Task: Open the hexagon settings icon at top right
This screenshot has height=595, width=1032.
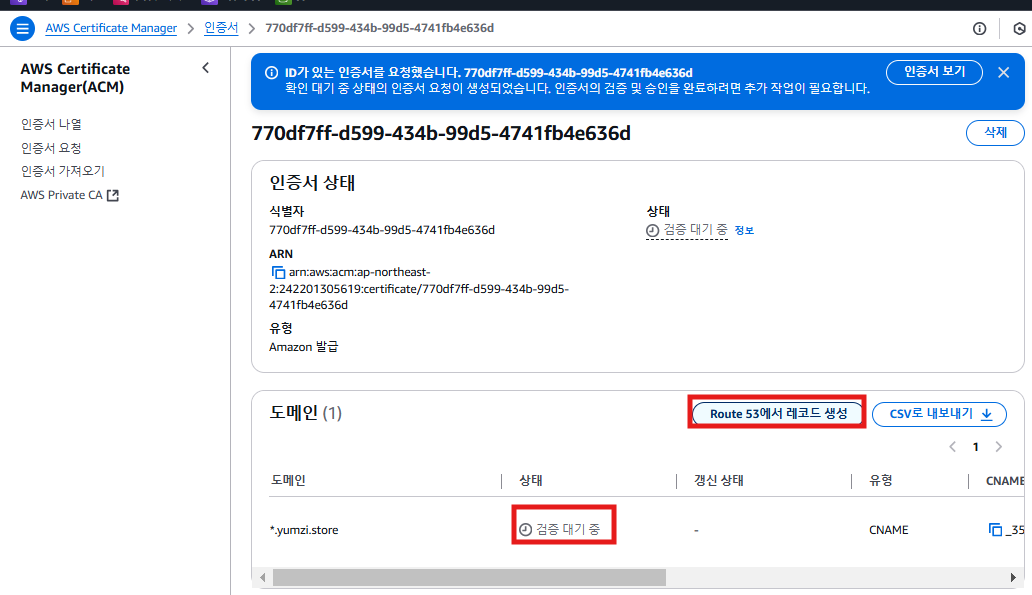Action: pos(1019,28)
